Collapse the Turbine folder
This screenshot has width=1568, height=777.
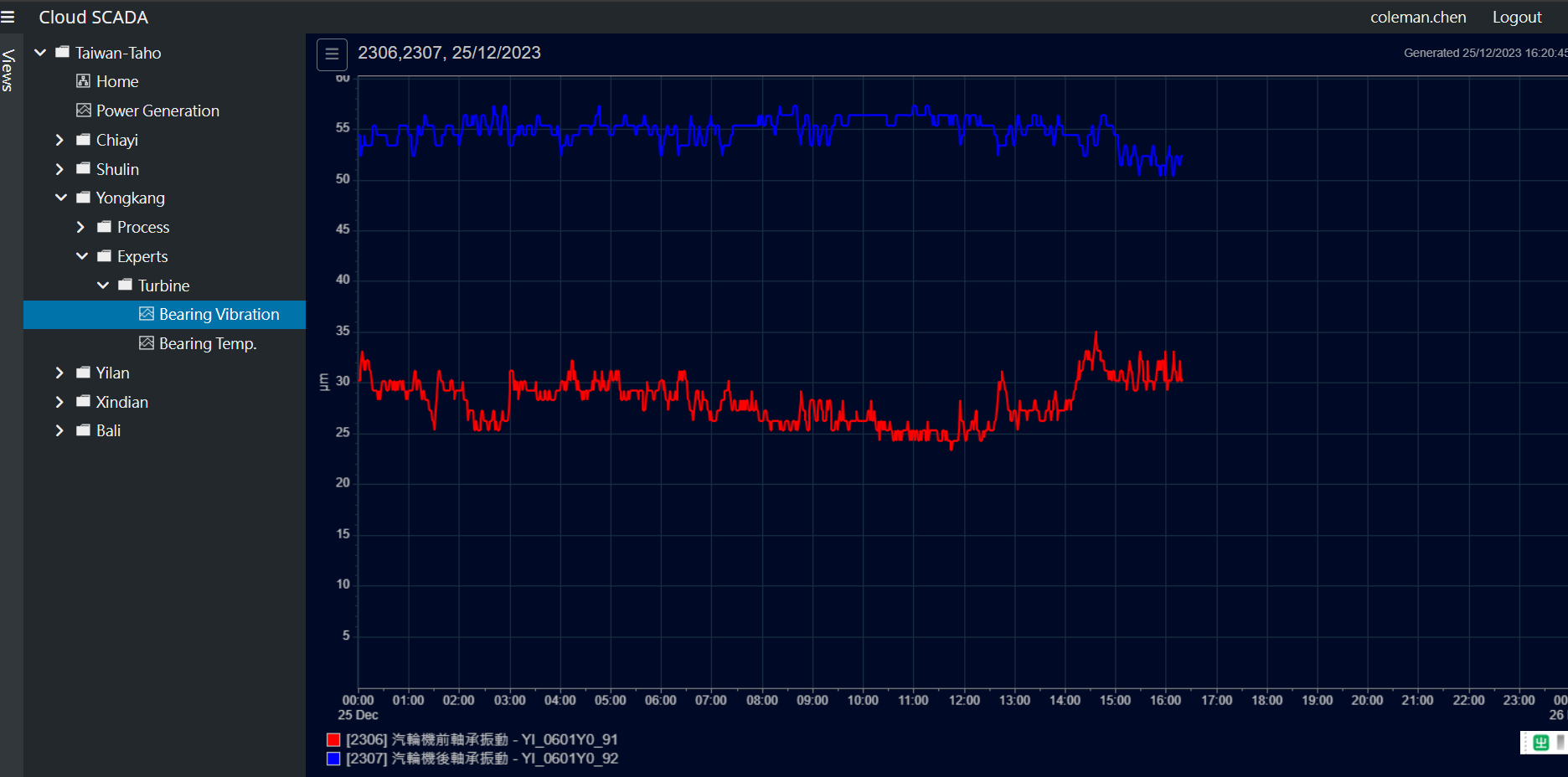coord(103,286)
